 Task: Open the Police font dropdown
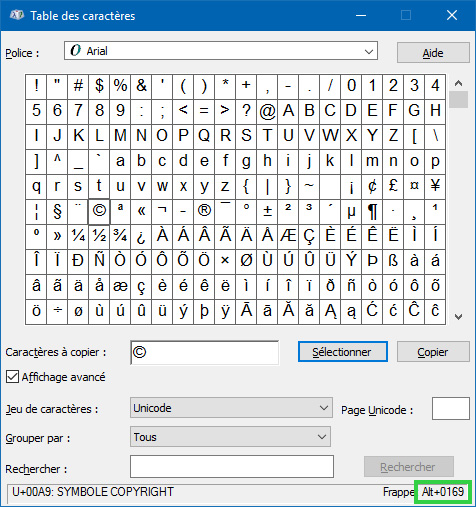click(x=221, y=51)
